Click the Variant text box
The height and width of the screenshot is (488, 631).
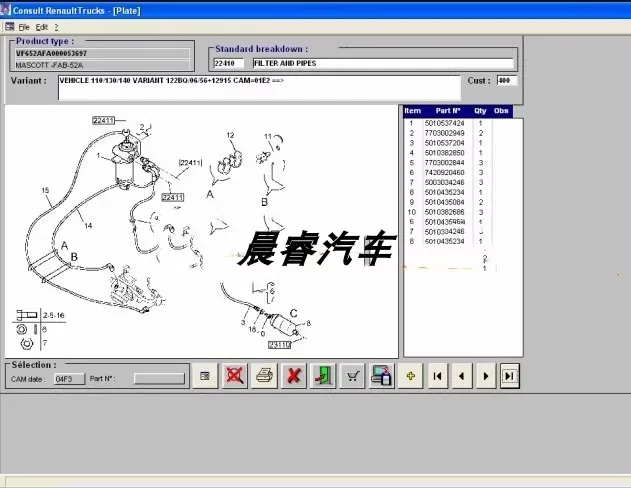coord(259,88)
